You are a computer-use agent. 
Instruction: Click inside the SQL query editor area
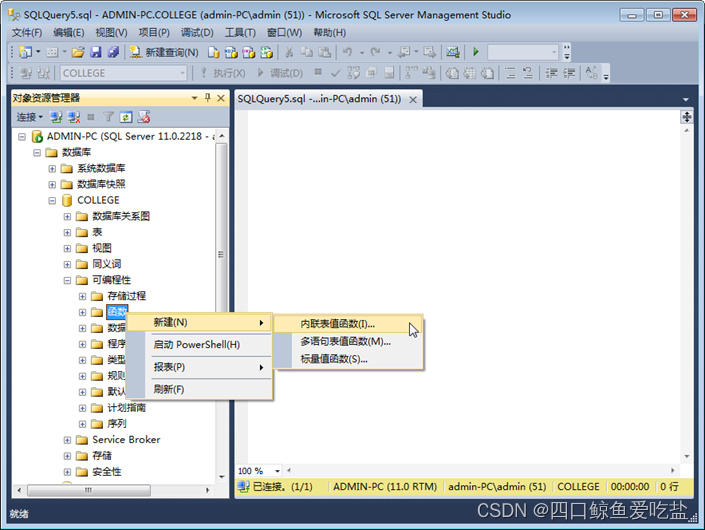[x=463, y=288]
